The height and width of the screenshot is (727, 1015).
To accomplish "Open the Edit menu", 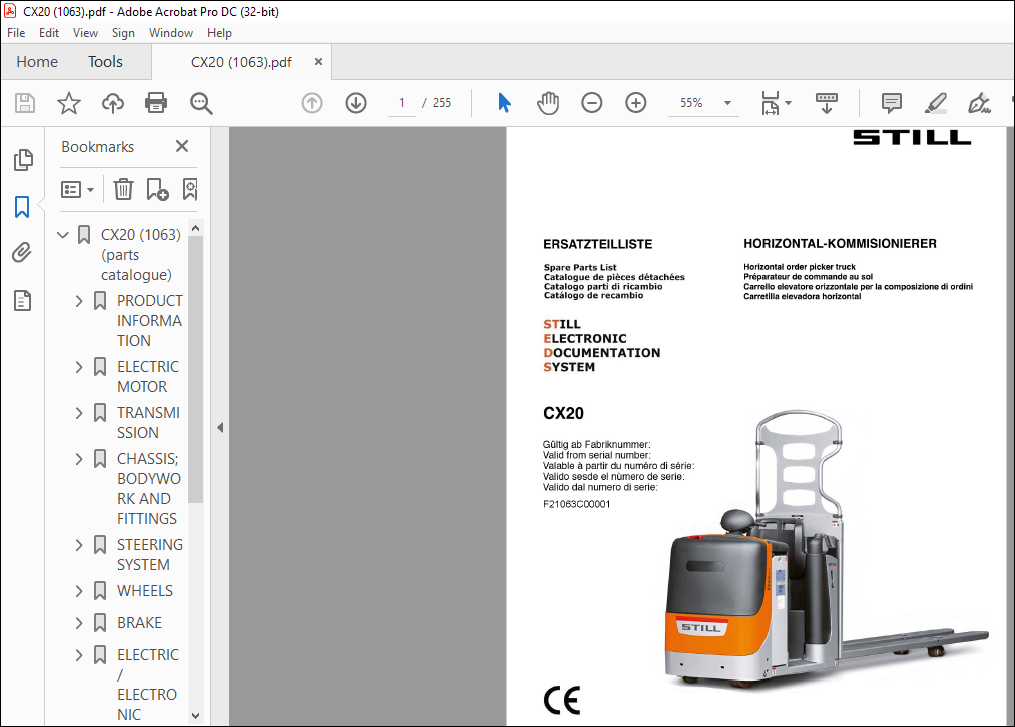I will coord(49,32).
